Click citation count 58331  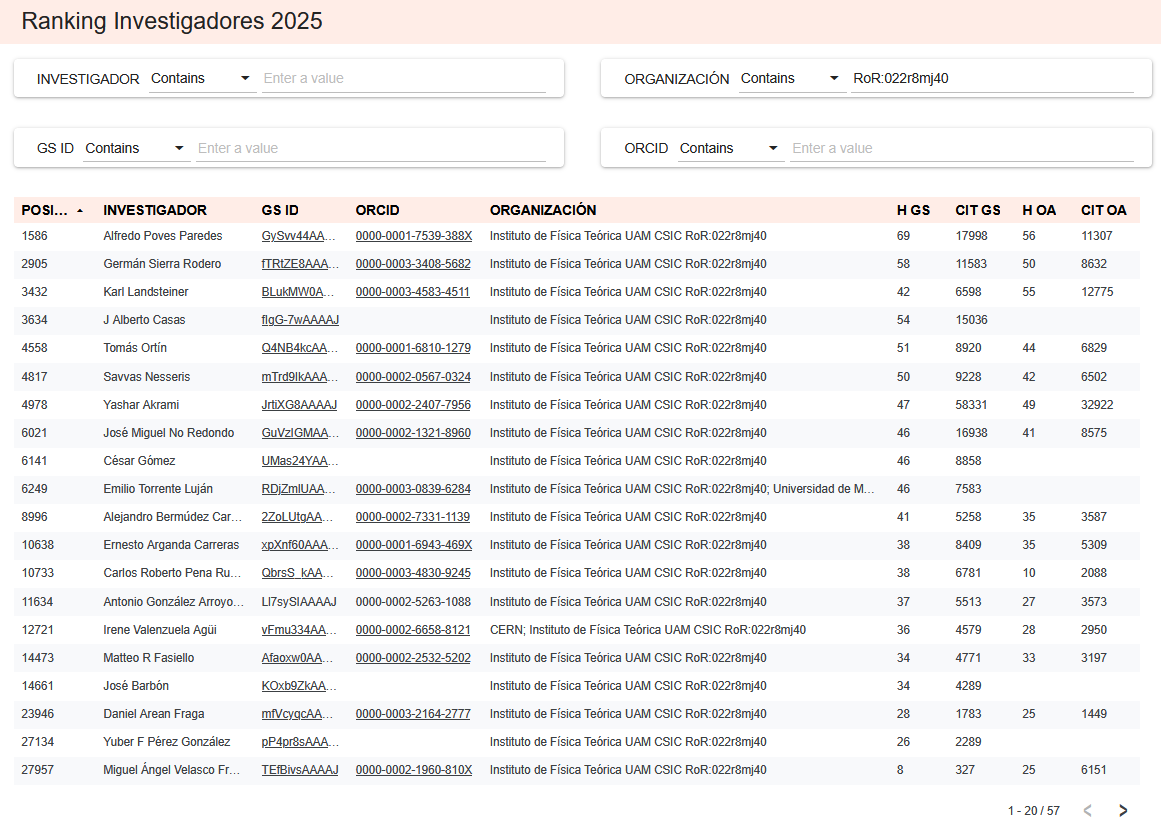click(x=971, y=405)
